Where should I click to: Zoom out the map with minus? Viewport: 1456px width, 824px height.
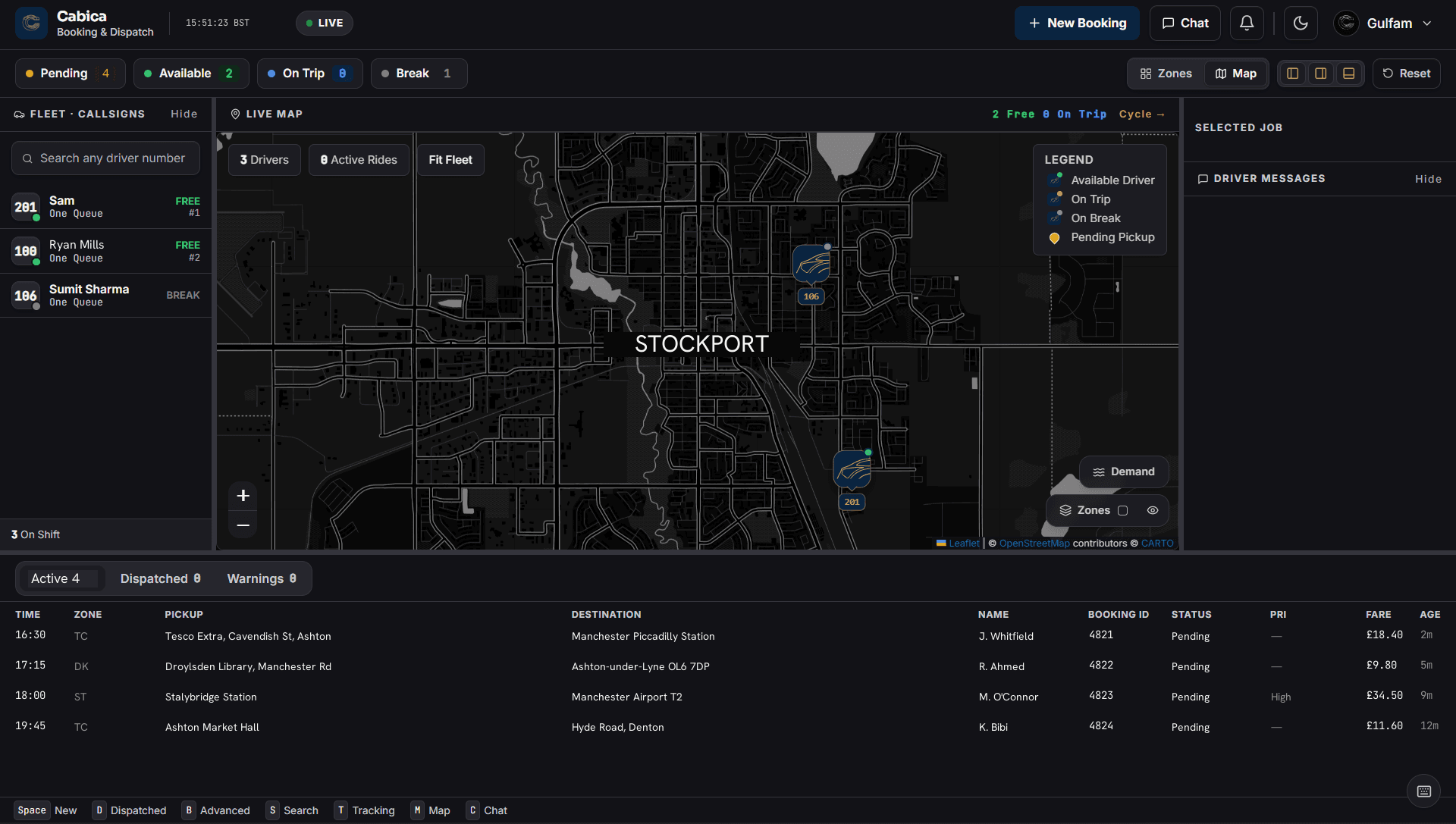[x=243, y=525]
